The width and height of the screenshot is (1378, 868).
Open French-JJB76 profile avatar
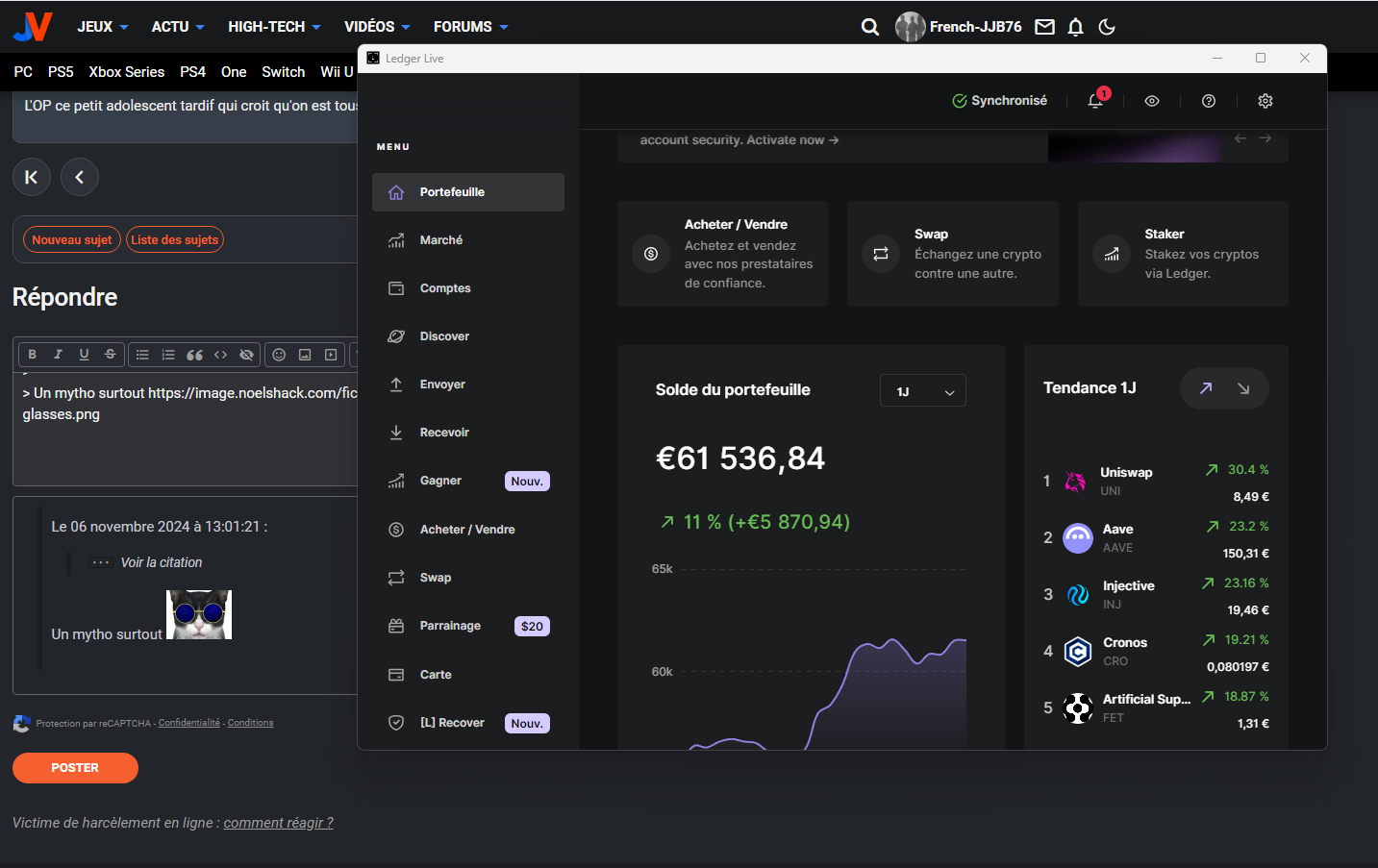[x=911, y=27]
